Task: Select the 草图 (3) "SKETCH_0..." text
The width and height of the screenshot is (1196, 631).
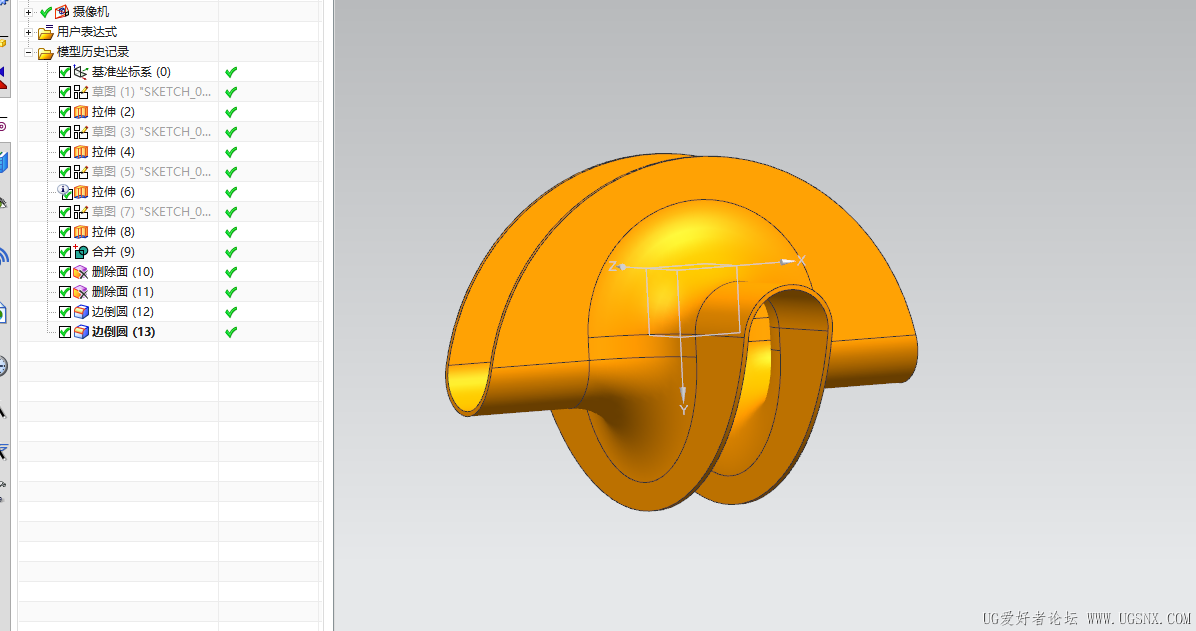Action: 152,132
